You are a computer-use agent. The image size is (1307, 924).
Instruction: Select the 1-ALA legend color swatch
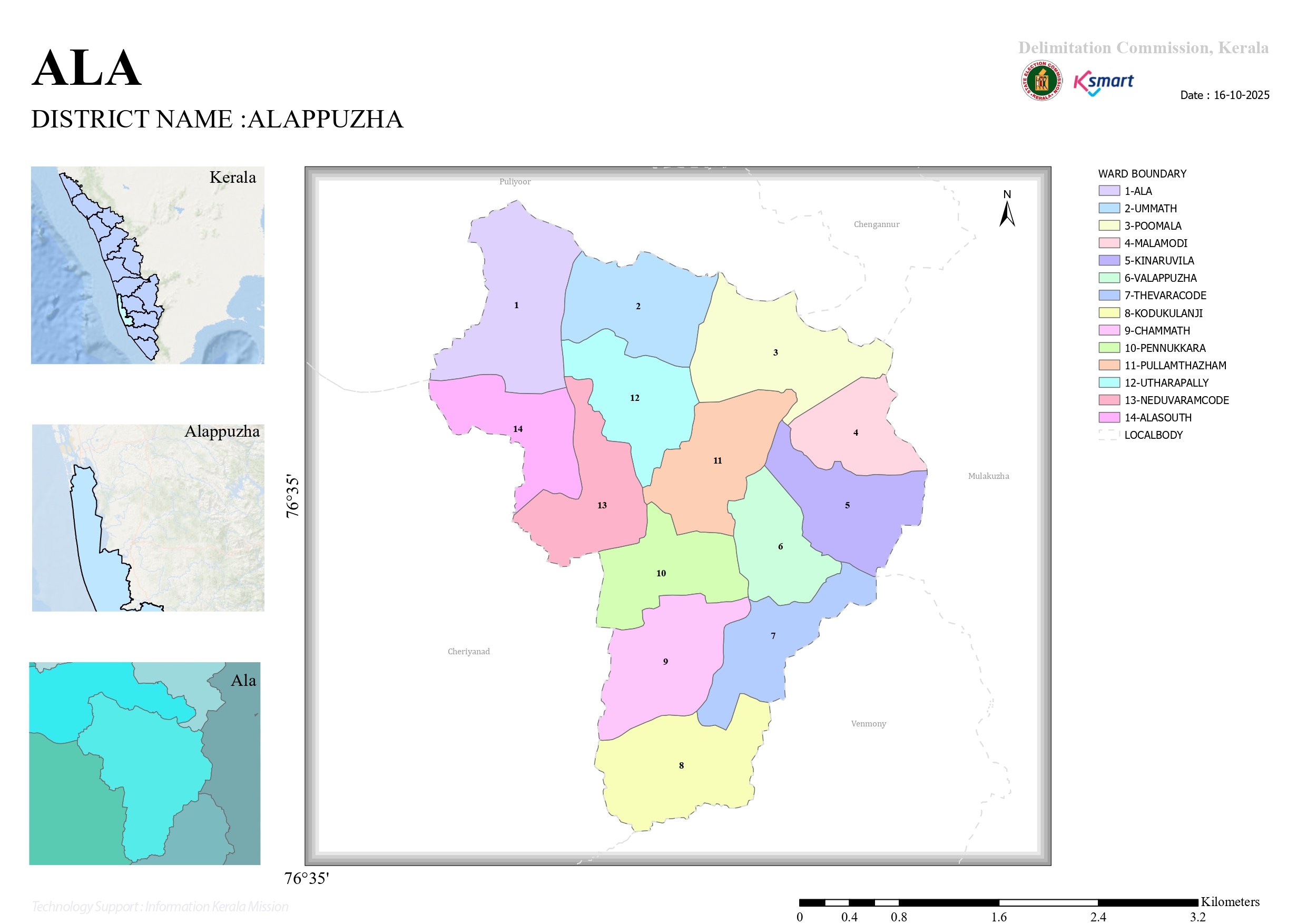point(1109,191)
